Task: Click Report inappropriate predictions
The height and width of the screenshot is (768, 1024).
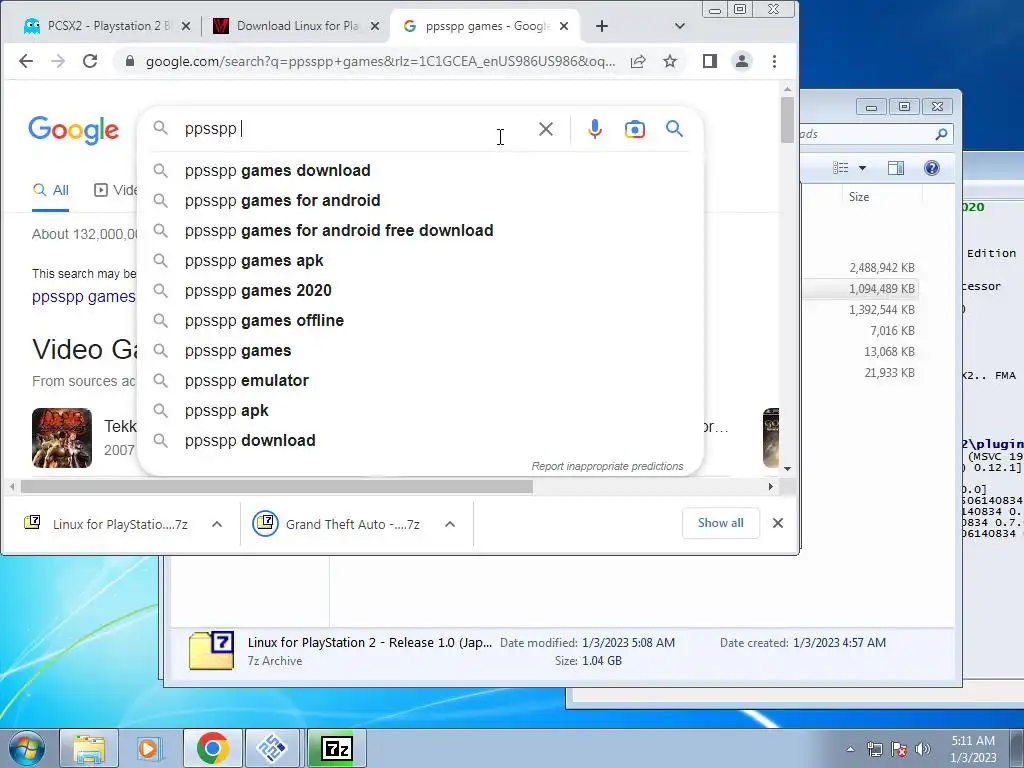Action: 607,466
